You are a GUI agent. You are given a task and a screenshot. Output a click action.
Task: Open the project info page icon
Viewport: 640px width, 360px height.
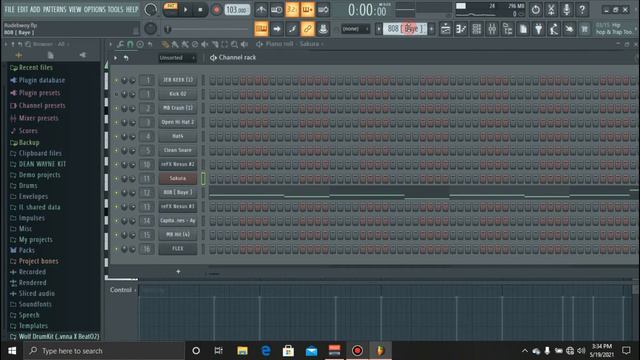click(523, 29)
